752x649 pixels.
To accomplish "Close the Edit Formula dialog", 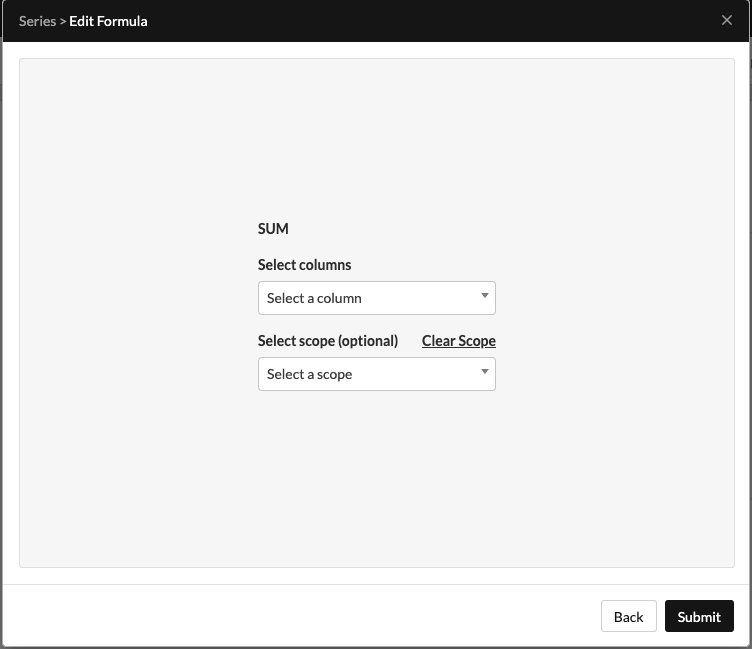I will point(727,20).
